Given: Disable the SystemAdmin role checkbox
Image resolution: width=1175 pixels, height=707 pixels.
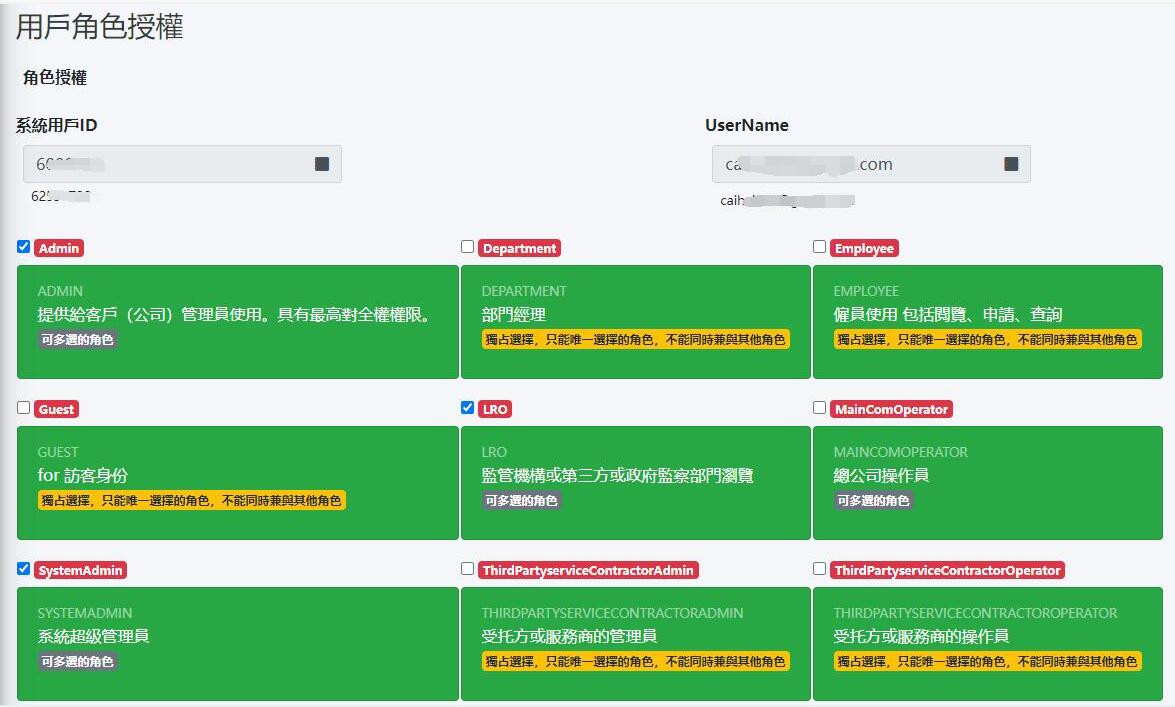Looking at the screenshot, I should 24,569.
